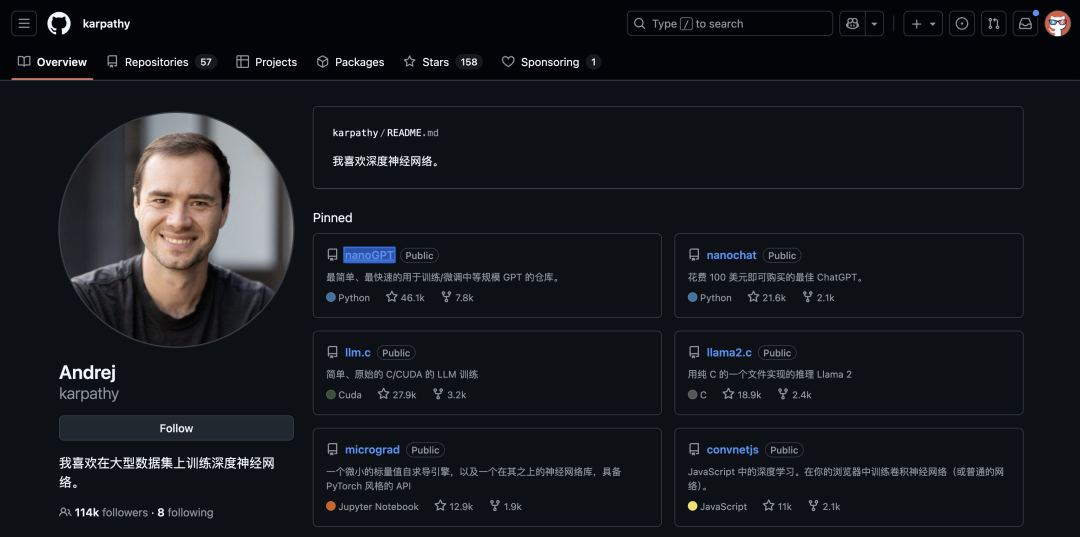
Task: Click the README.md file name link
Action: coord(413,133)
